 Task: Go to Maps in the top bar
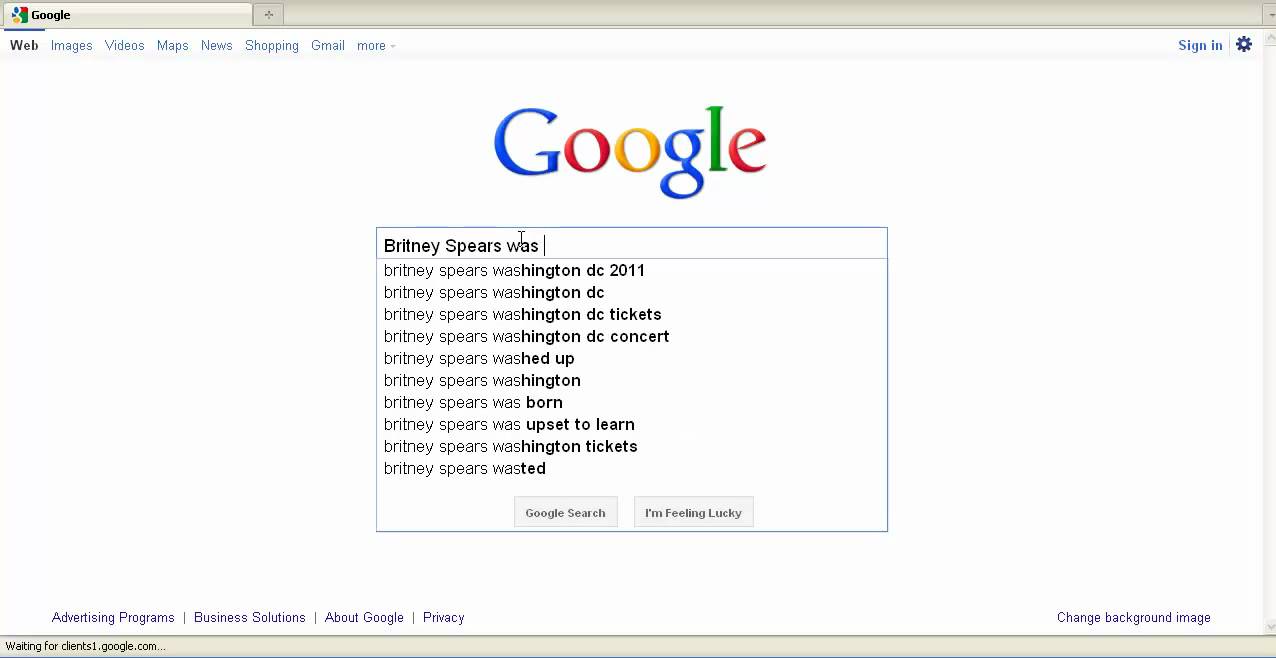tap(173, 45)
